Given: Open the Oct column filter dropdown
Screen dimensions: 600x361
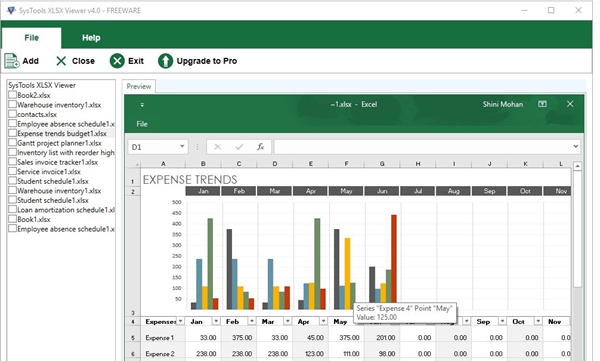Looking at the screenshot, I should point(538,321).
